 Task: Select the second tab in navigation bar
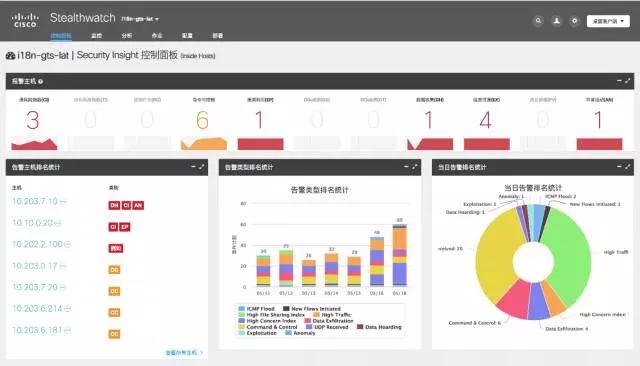96,35
